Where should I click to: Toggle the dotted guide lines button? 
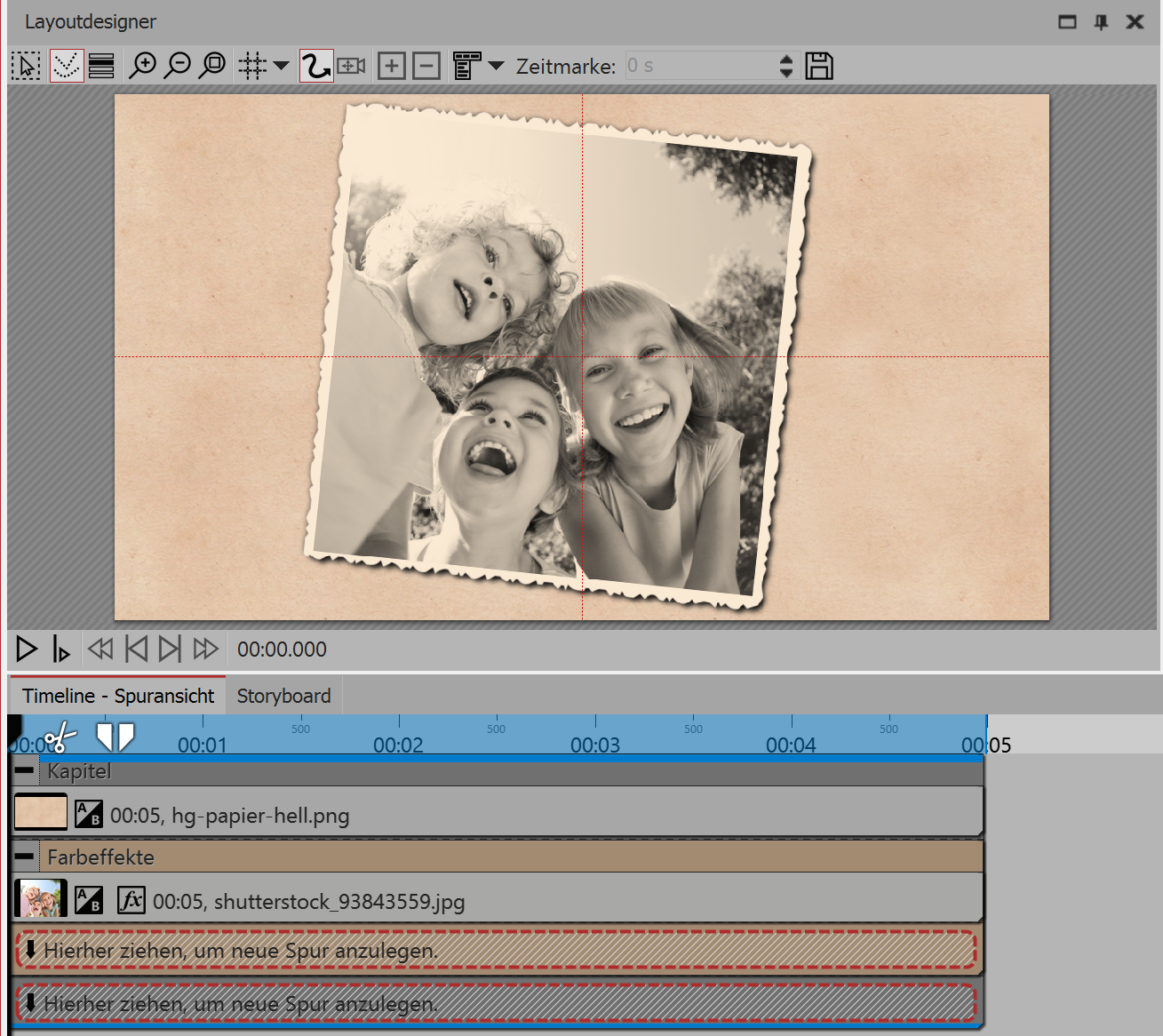[x=67, y=66]
